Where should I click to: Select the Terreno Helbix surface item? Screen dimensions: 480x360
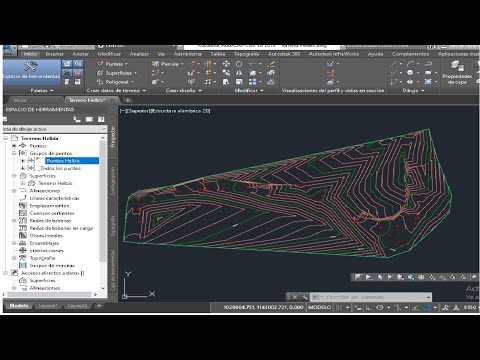55,183
